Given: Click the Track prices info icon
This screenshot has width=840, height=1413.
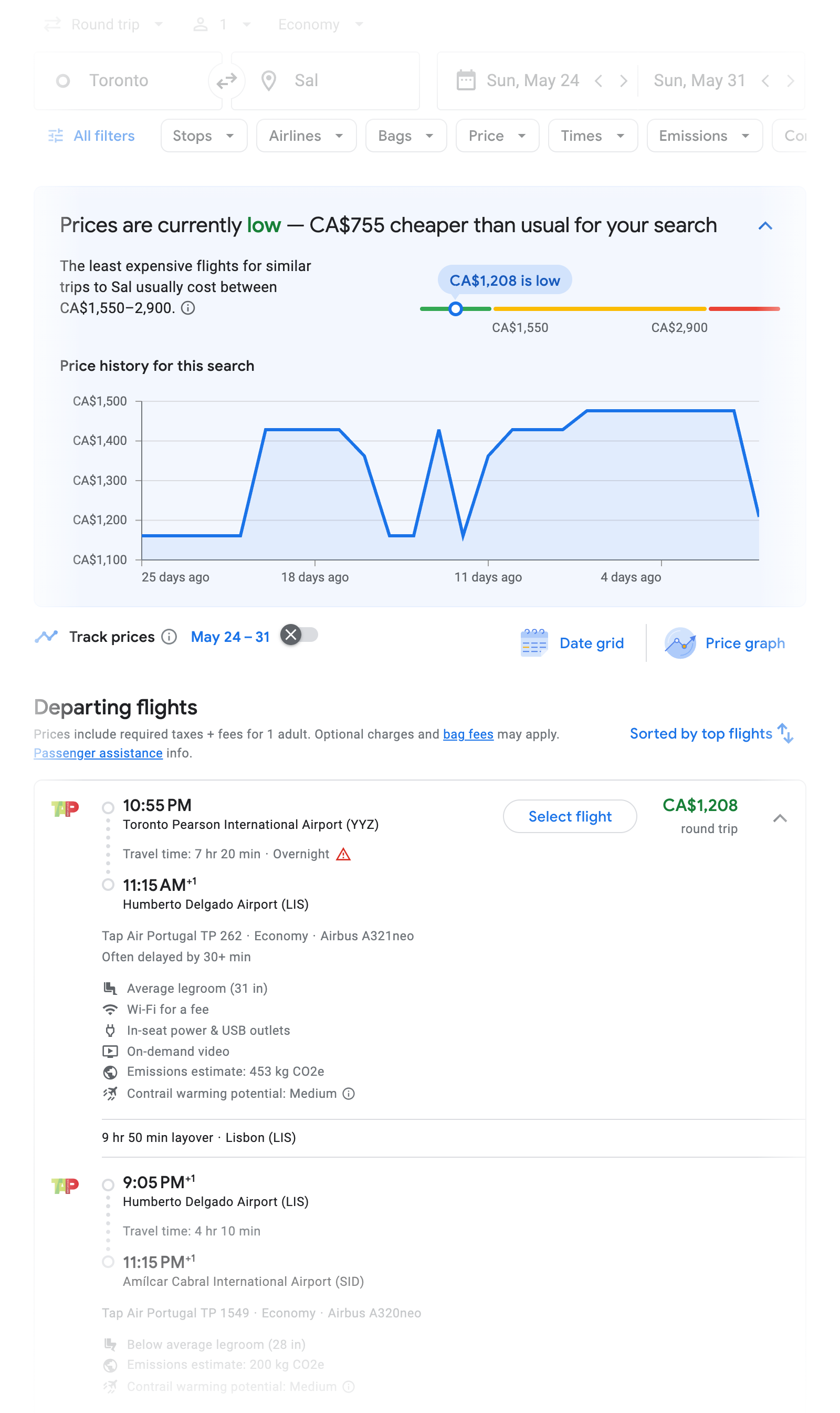Looking at the screenshot, I should pos(169,637).
